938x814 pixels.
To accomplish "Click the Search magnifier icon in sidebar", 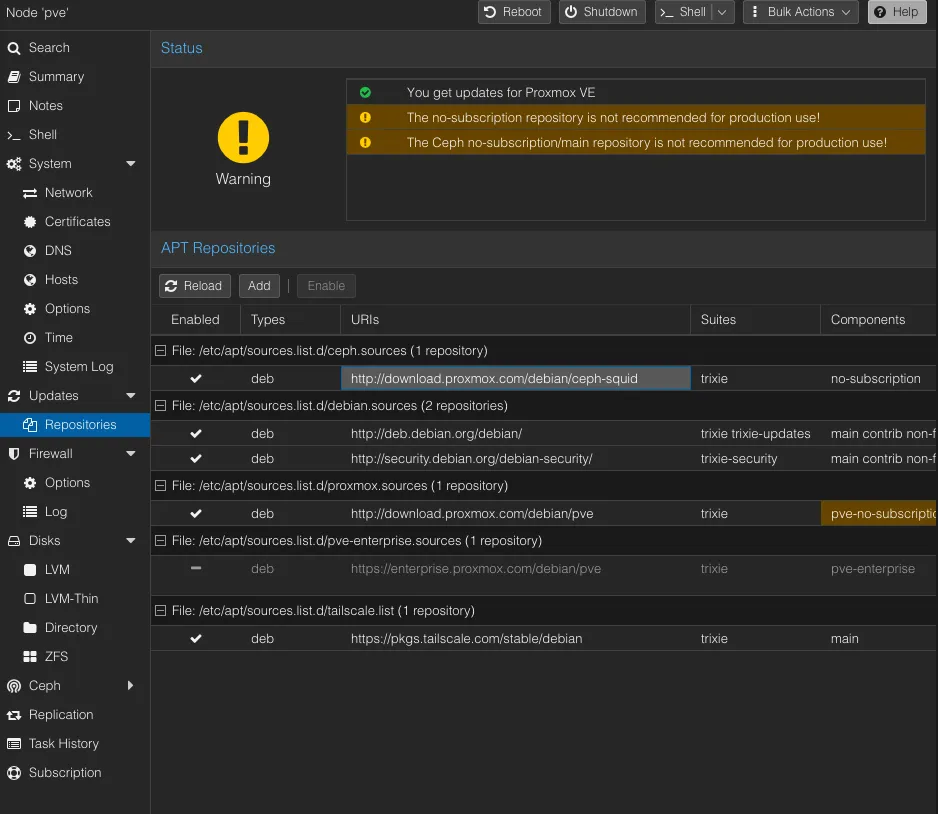I will 14,48.
